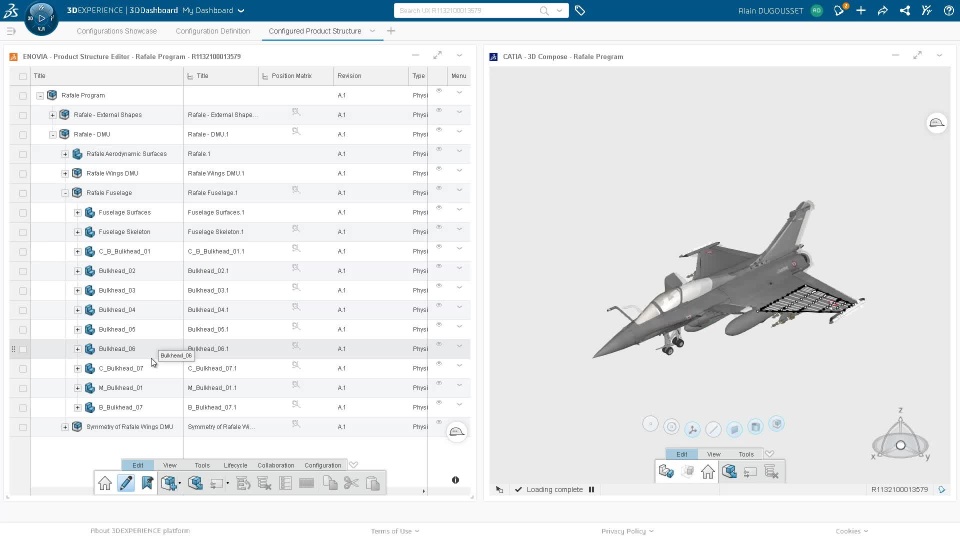Image resolution: width=960 pixels, height=540 pixels.
Task: Click the search magnifier icon
Action: [544, 10]
